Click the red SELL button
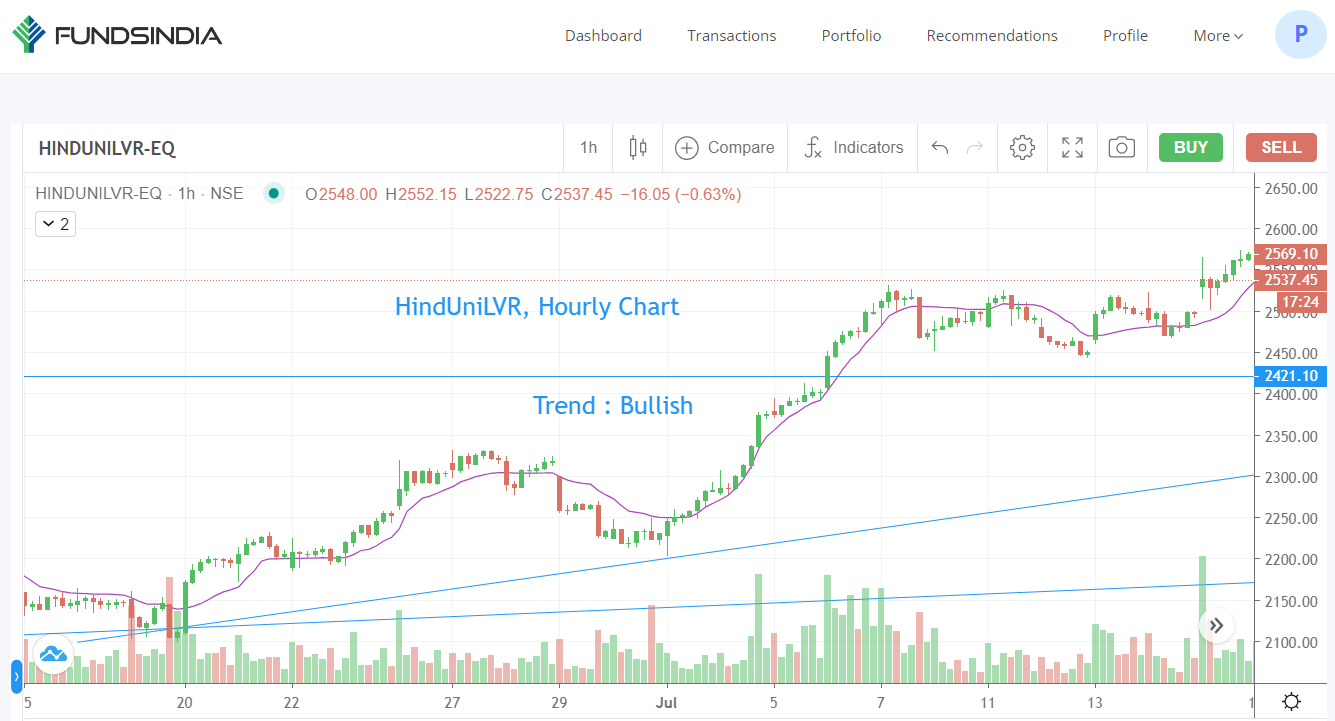Viewport: 1335px width, 721px height. (1281, 147)
